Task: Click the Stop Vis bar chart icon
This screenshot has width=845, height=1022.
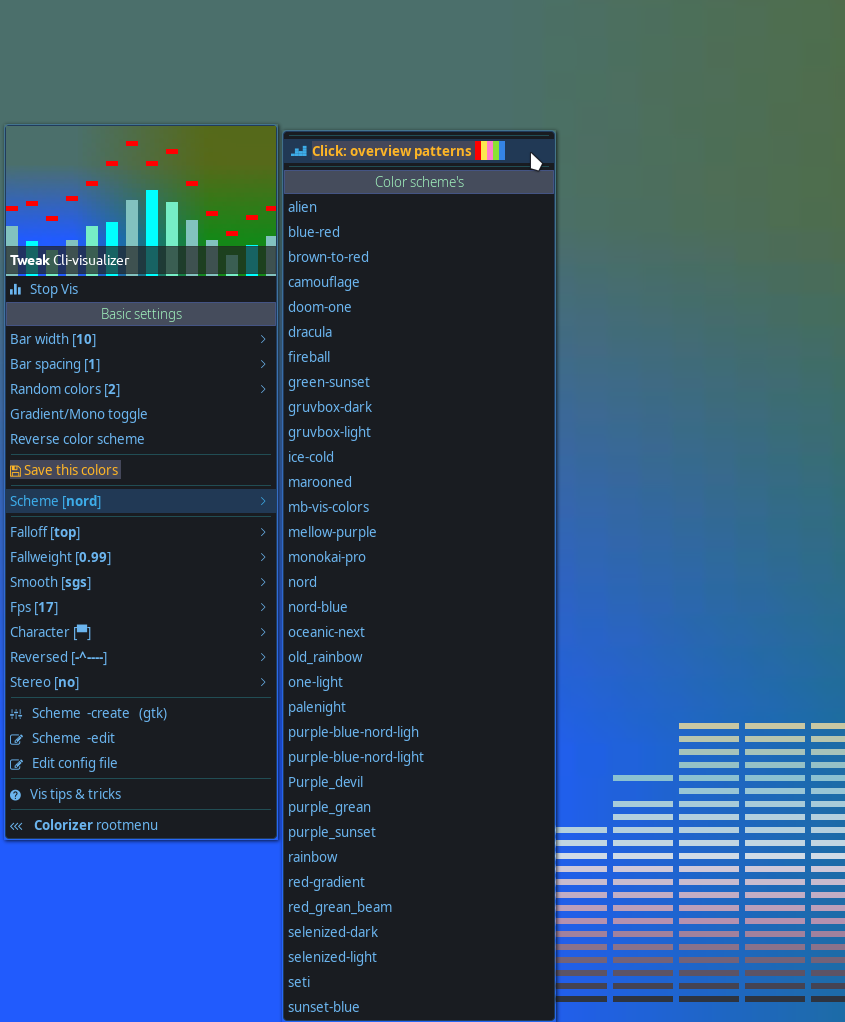Action: [16, 289]
